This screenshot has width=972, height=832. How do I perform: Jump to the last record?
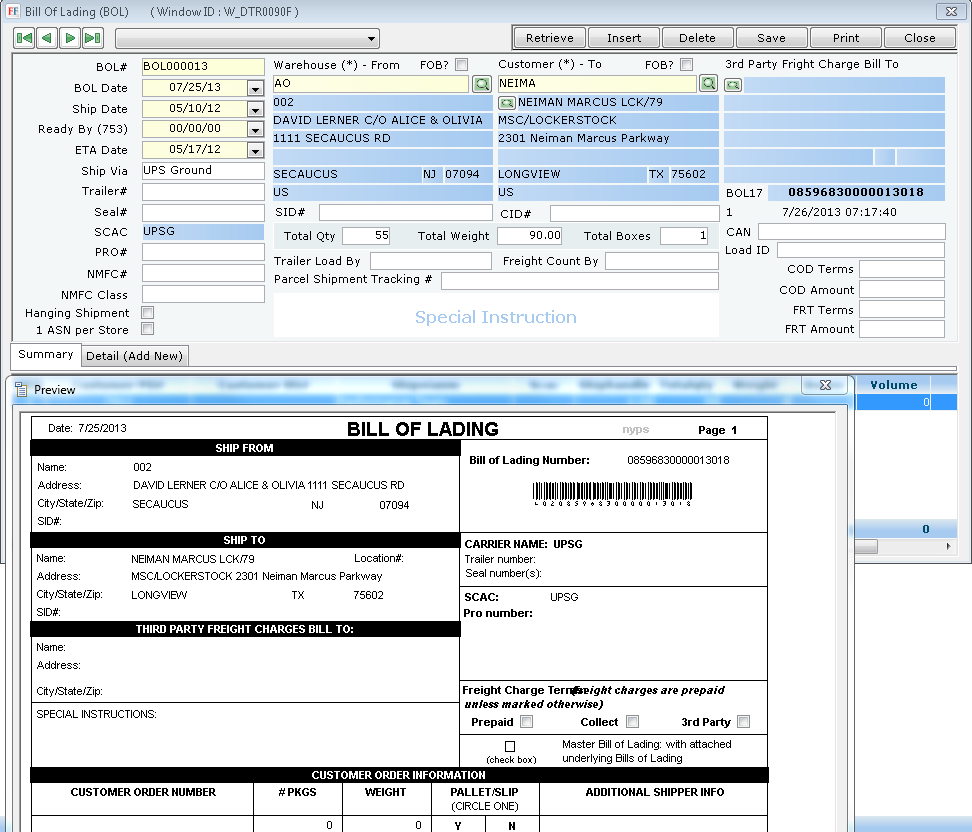pyautogui.click(x=91, y=38)
